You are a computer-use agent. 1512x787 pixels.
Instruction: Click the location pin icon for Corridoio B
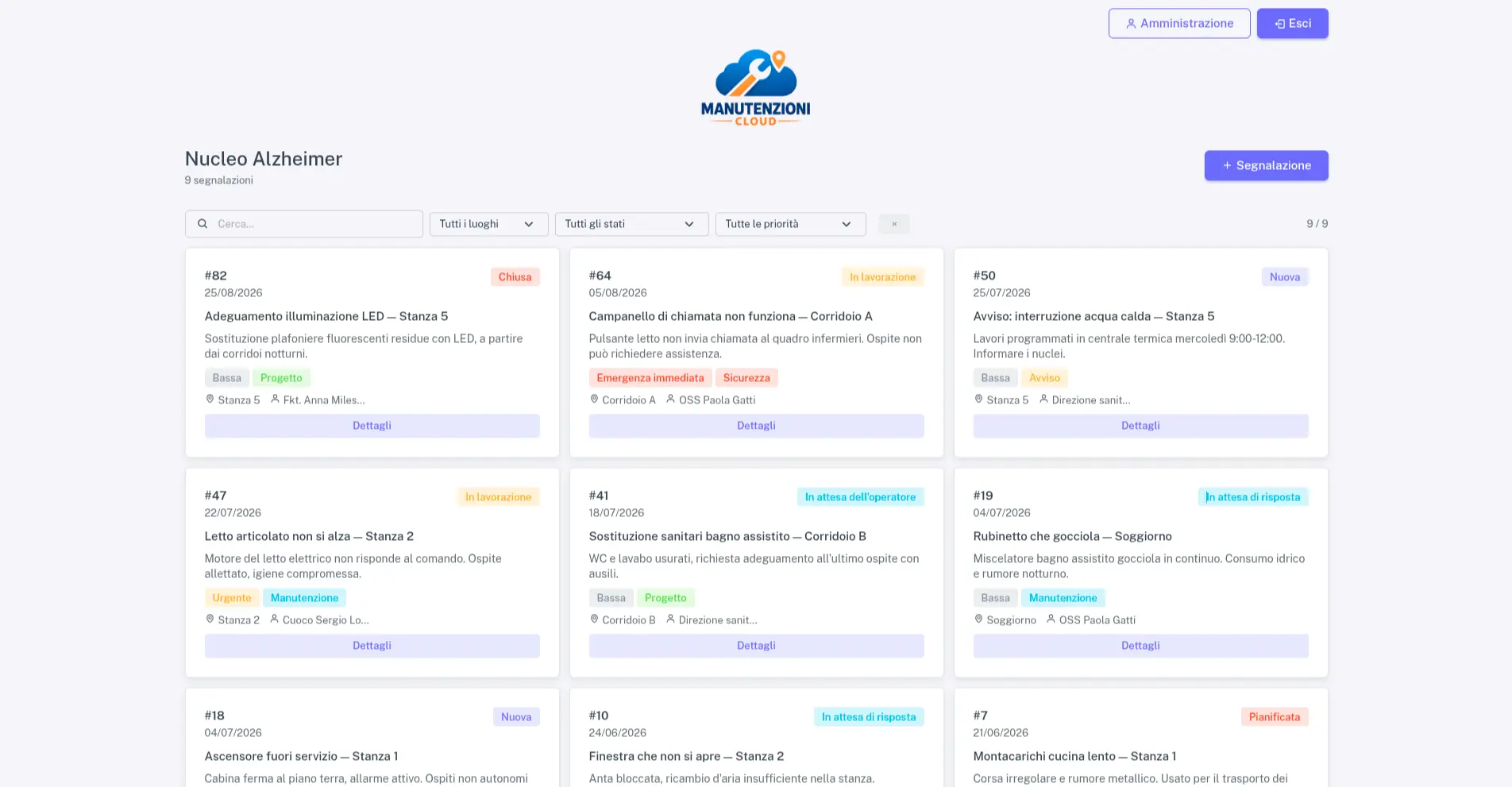click(x=594, y=619)
